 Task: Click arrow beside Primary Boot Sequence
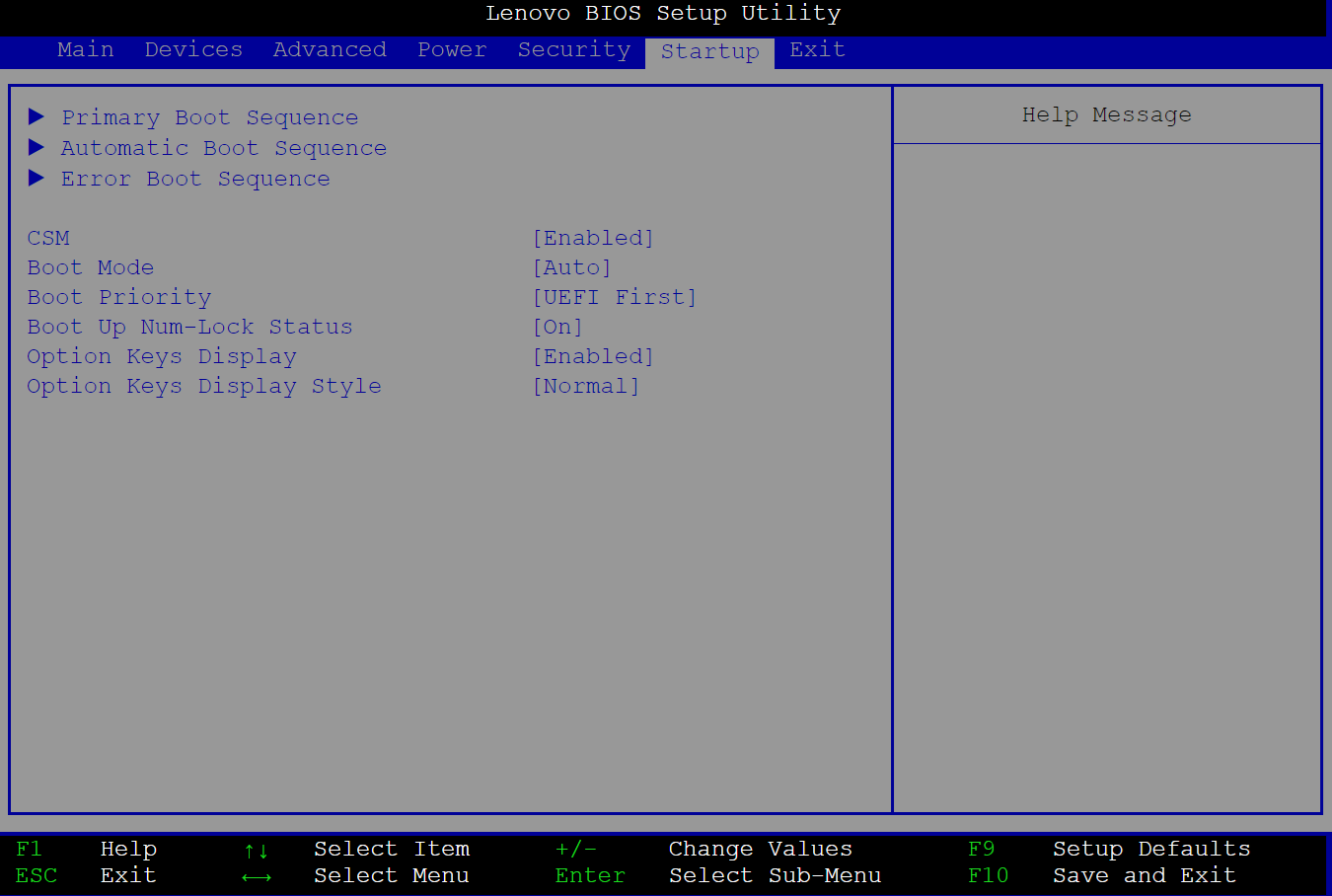[37, 116]
